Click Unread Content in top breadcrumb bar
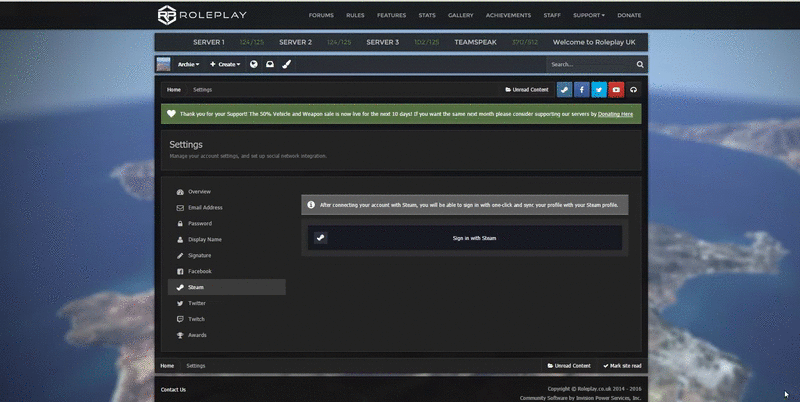This screenshot has height=402, width=800. pos(527,90)
